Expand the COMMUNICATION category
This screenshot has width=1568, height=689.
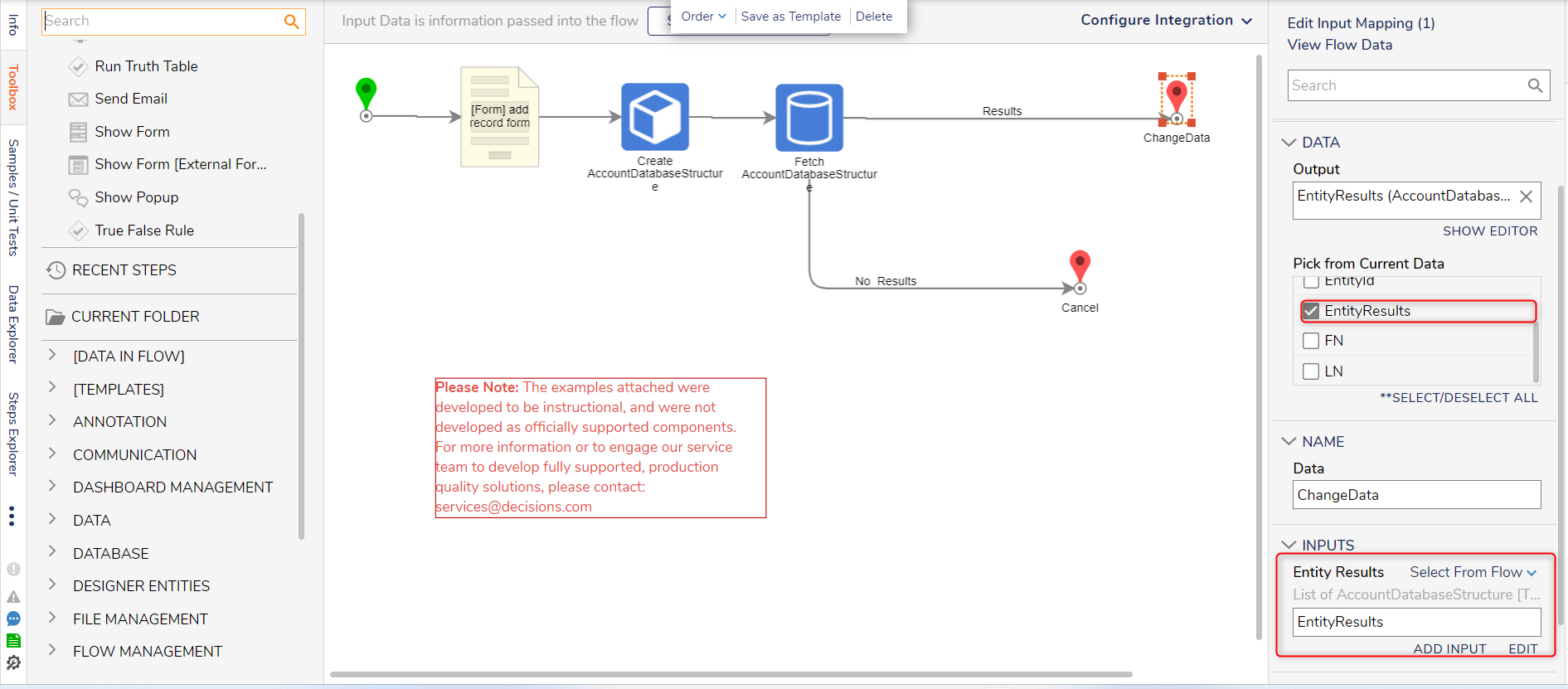click(x=52, y=453)
